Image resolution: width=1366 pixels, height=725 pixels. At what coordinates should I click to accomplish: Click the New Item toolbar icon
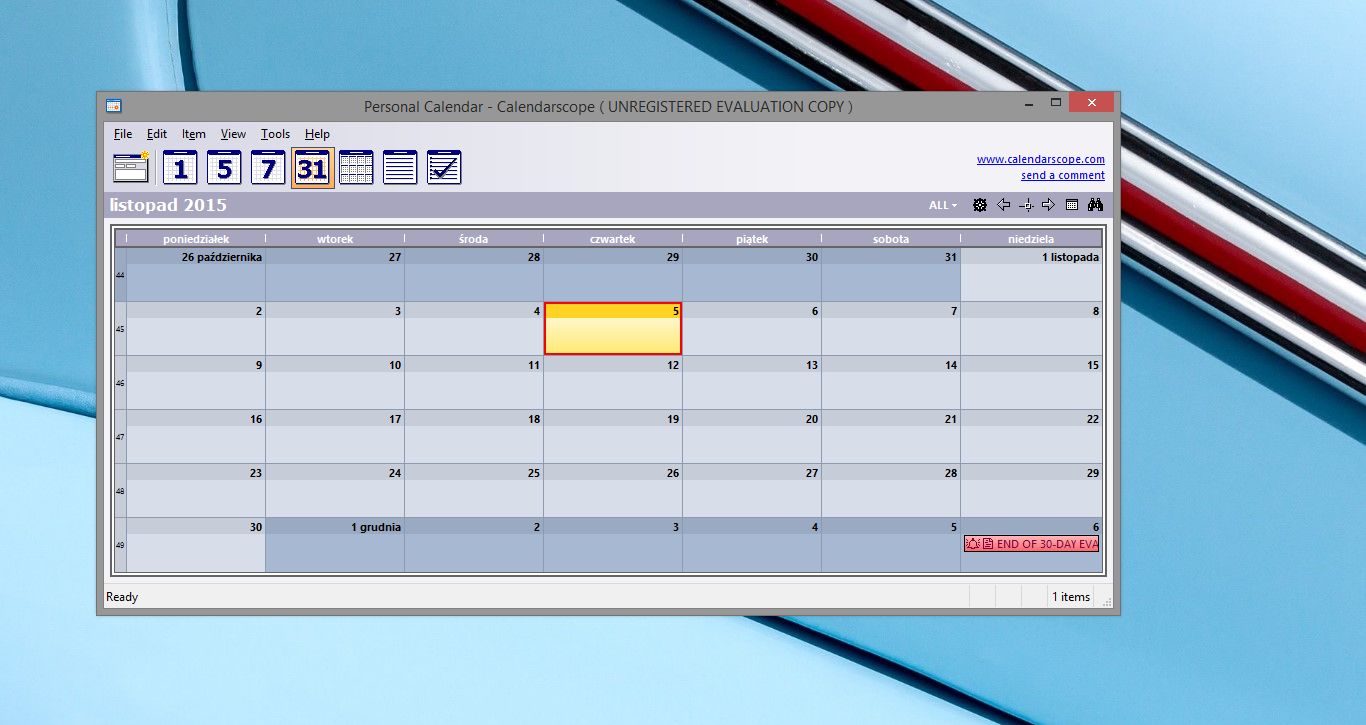(x=131, y=168)
